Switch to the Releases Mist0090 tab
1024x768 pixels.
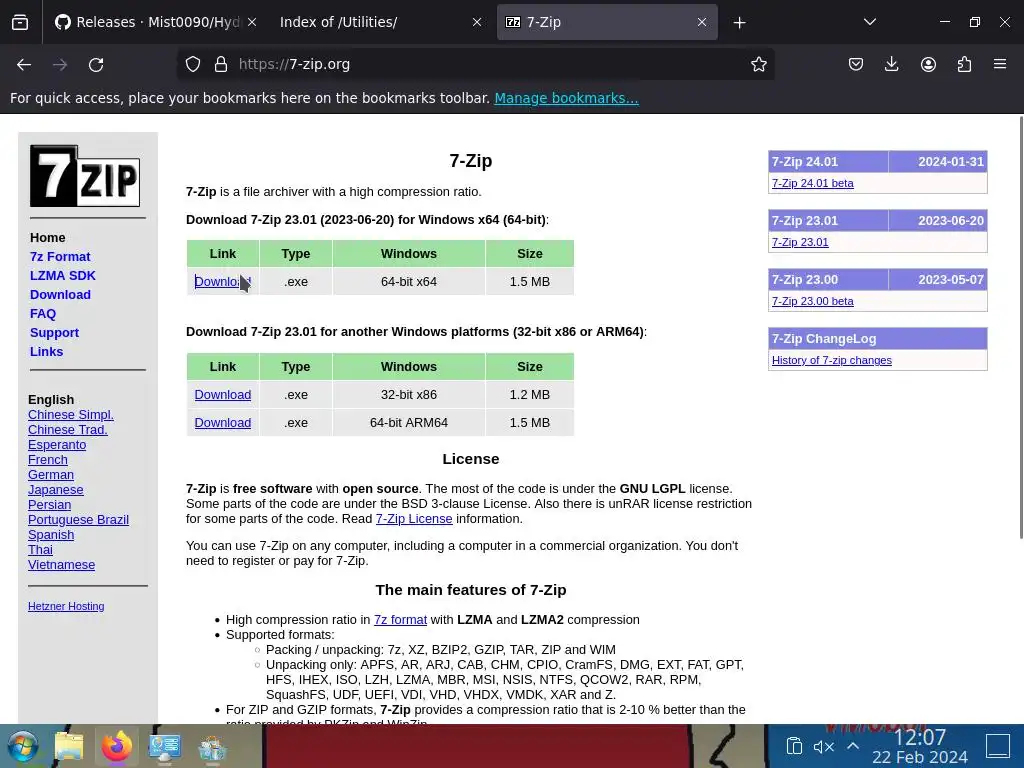[155, 22]
